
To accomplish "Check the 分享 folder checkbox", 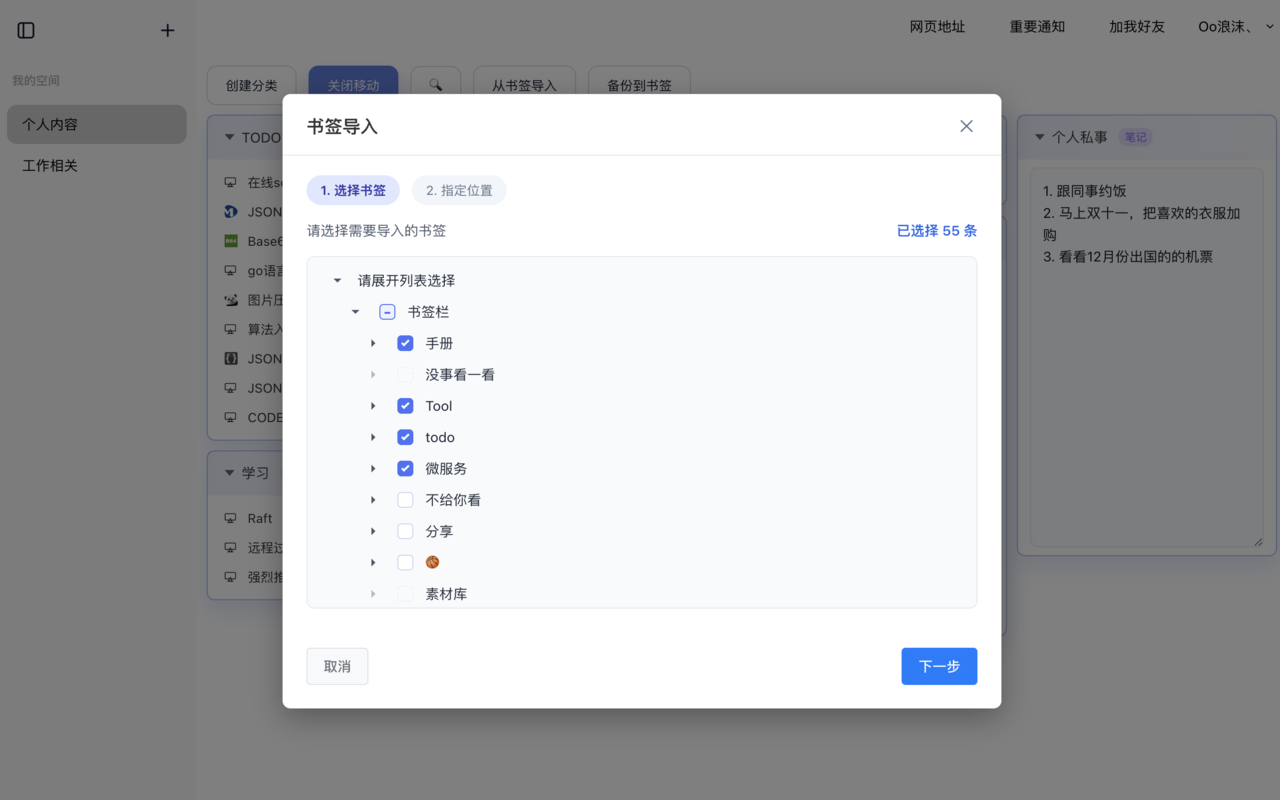I will coord(405,531).
